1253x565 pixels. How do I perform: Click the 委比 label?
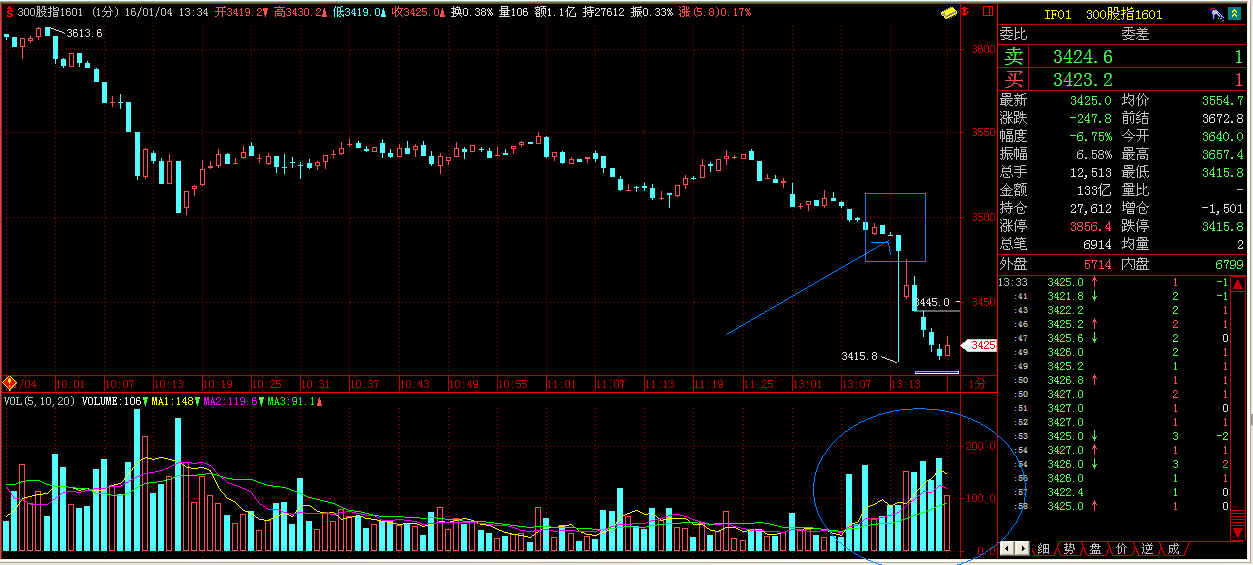(1013, 33)
